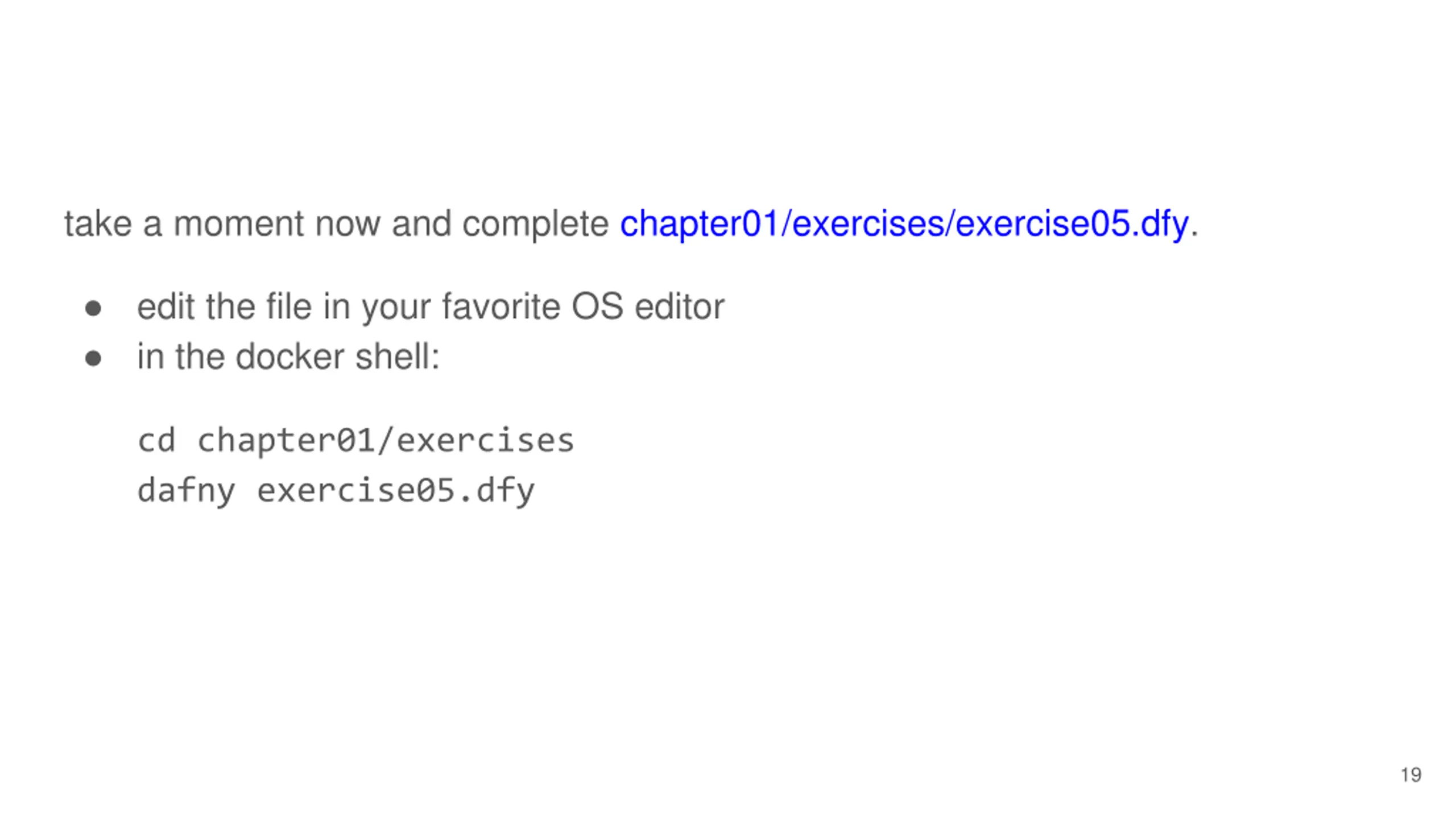
Task: Click the bullet dot before "edit the file"
Action: tap(93, 309)
